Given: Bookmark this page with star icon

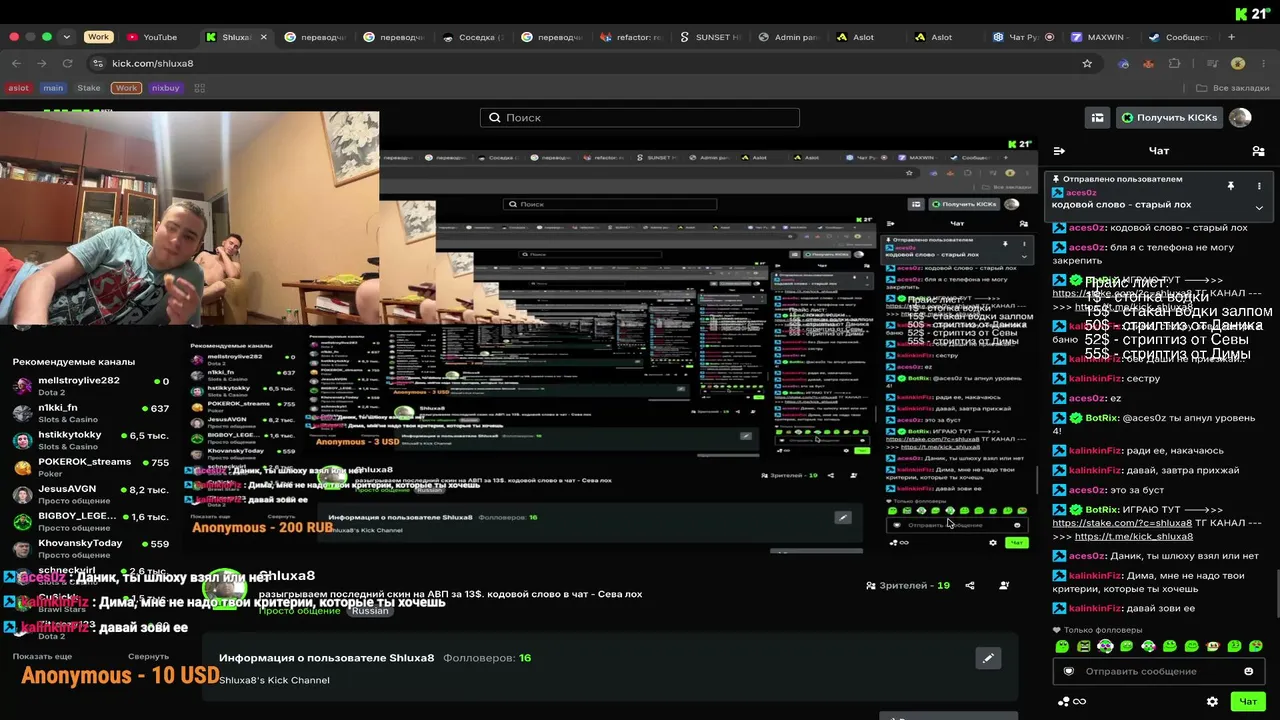Looking at the screenshot, I should point(1087,63).
